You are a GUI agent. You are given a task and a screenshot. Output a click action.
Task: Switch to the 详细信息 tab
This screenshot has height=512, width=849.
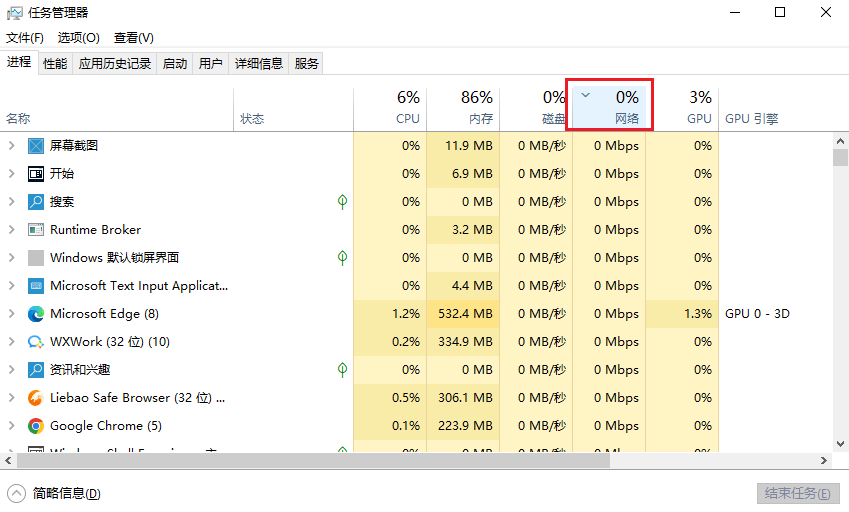click(x=259, y=64)
